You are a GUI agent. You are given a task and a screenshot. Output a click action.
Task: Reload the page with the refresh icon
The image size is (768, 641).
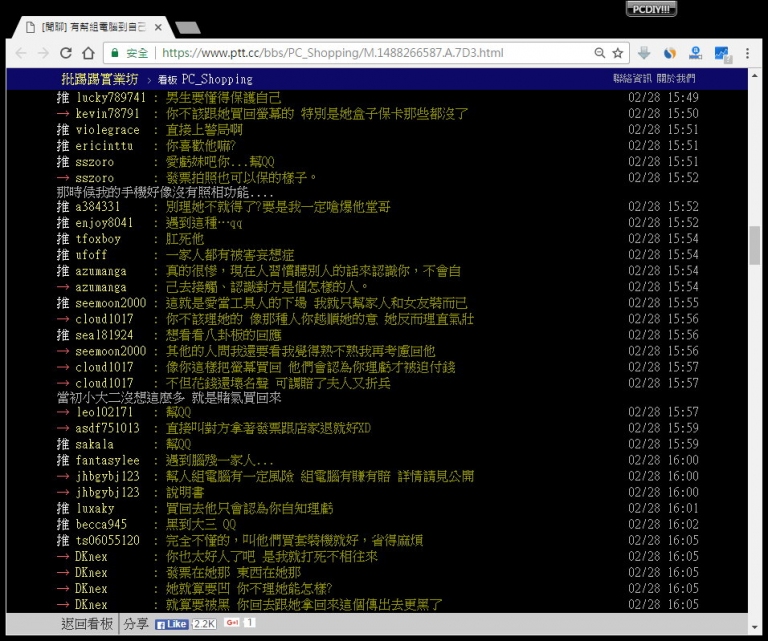click(66, 53)
